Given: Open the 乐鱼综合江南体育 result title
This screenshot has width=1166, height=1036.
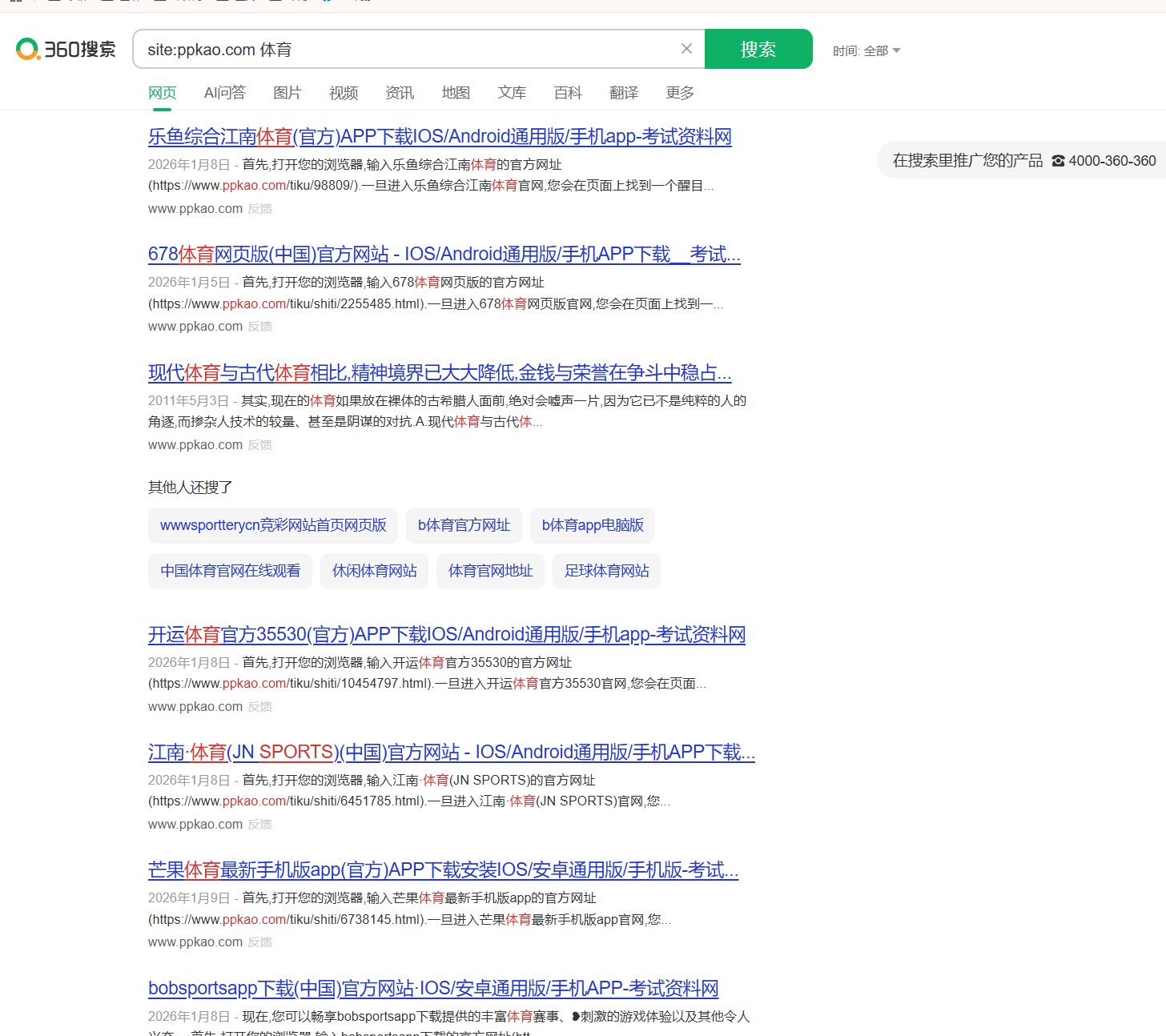Looking at the screenshot, I should (440, 137).
